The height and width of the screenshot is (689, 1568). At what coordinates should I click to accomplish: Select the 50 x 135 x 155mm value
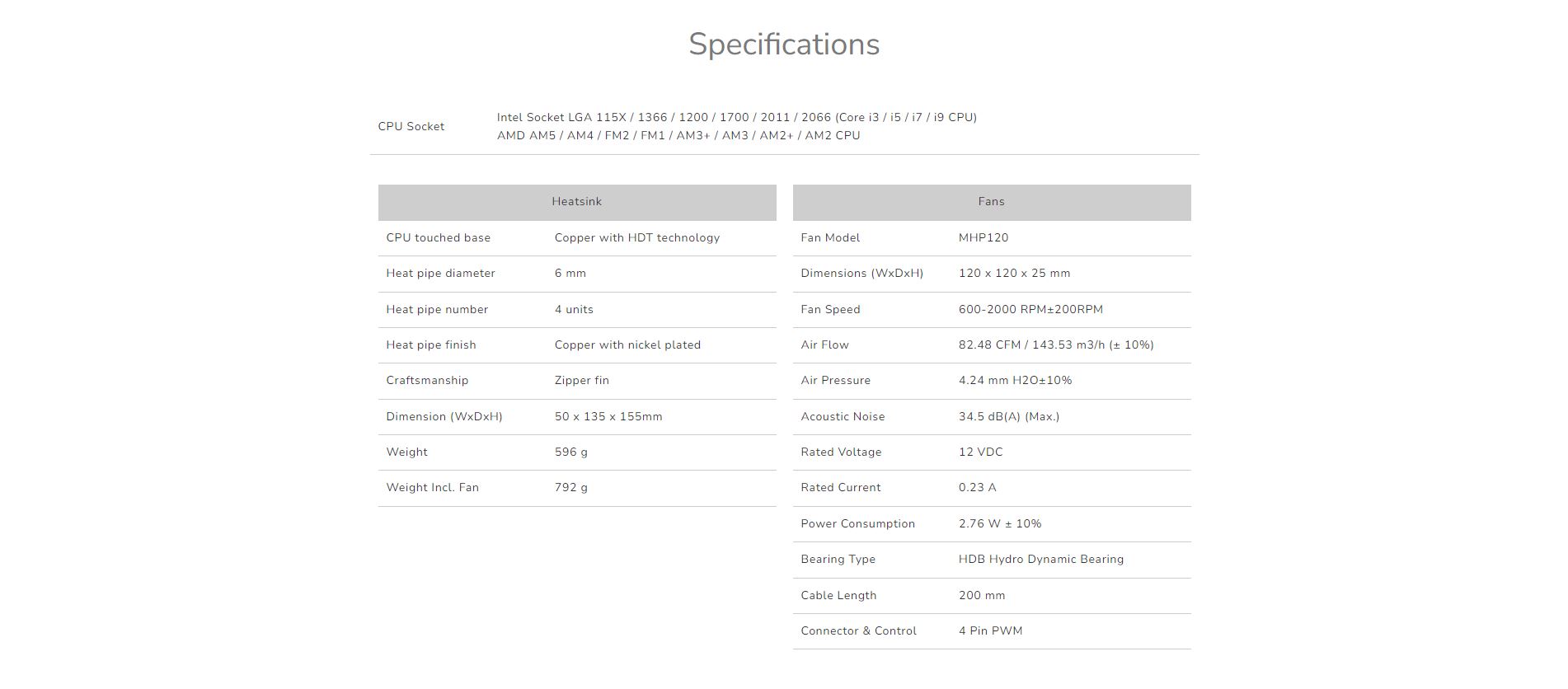(x=608, y=417)
